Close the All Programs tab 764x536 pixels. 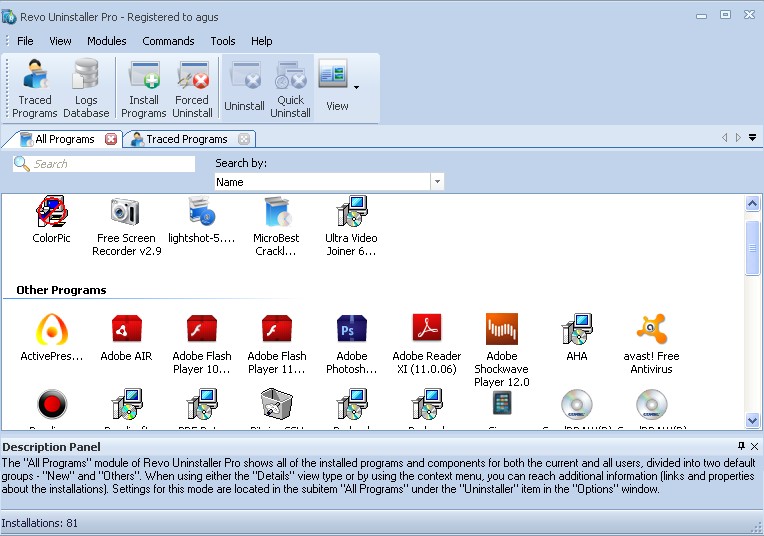[x=111, y=139]
